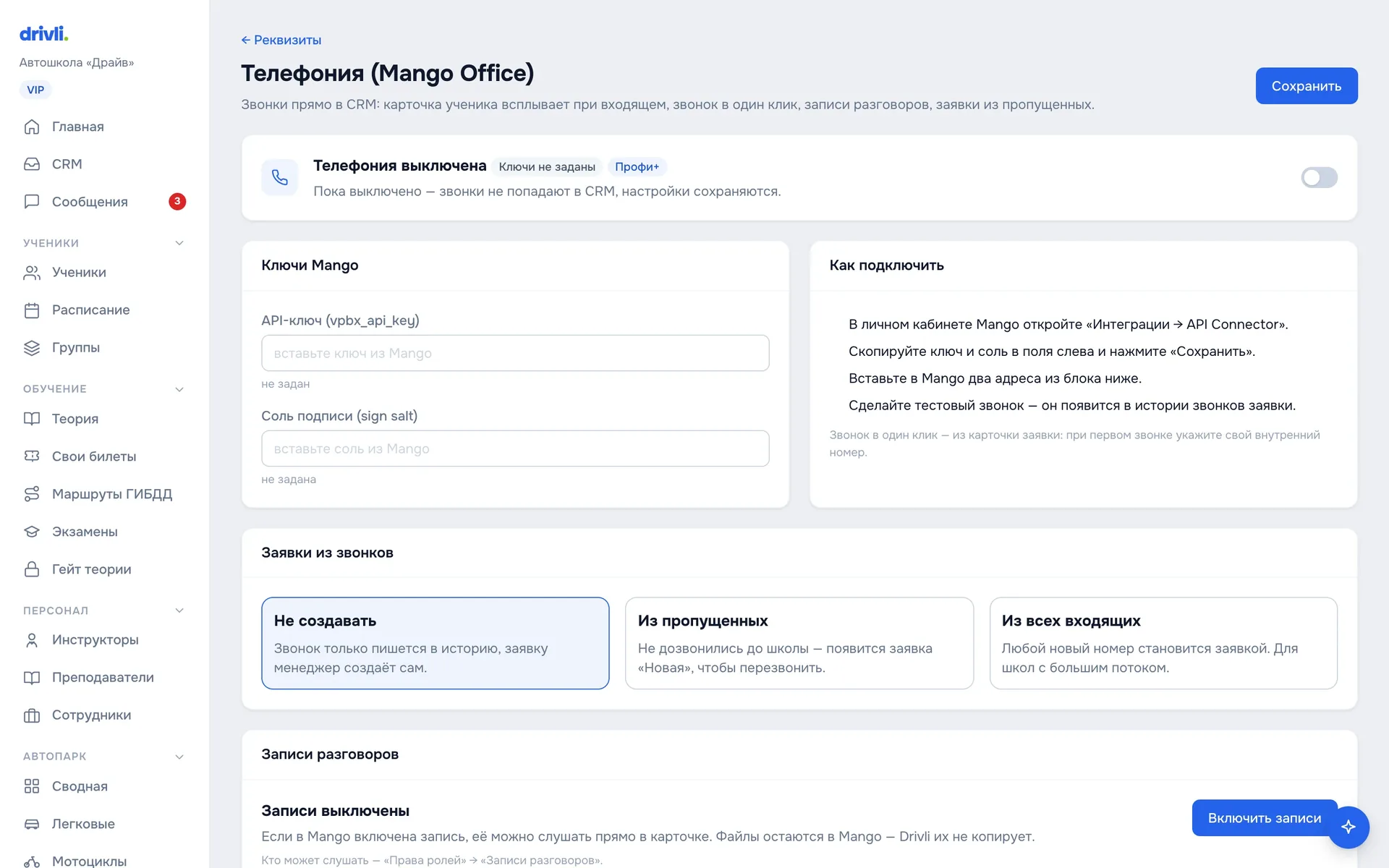Click the Как подключить card title
The height and width of the screenshot is (868, 1389).
886,265
